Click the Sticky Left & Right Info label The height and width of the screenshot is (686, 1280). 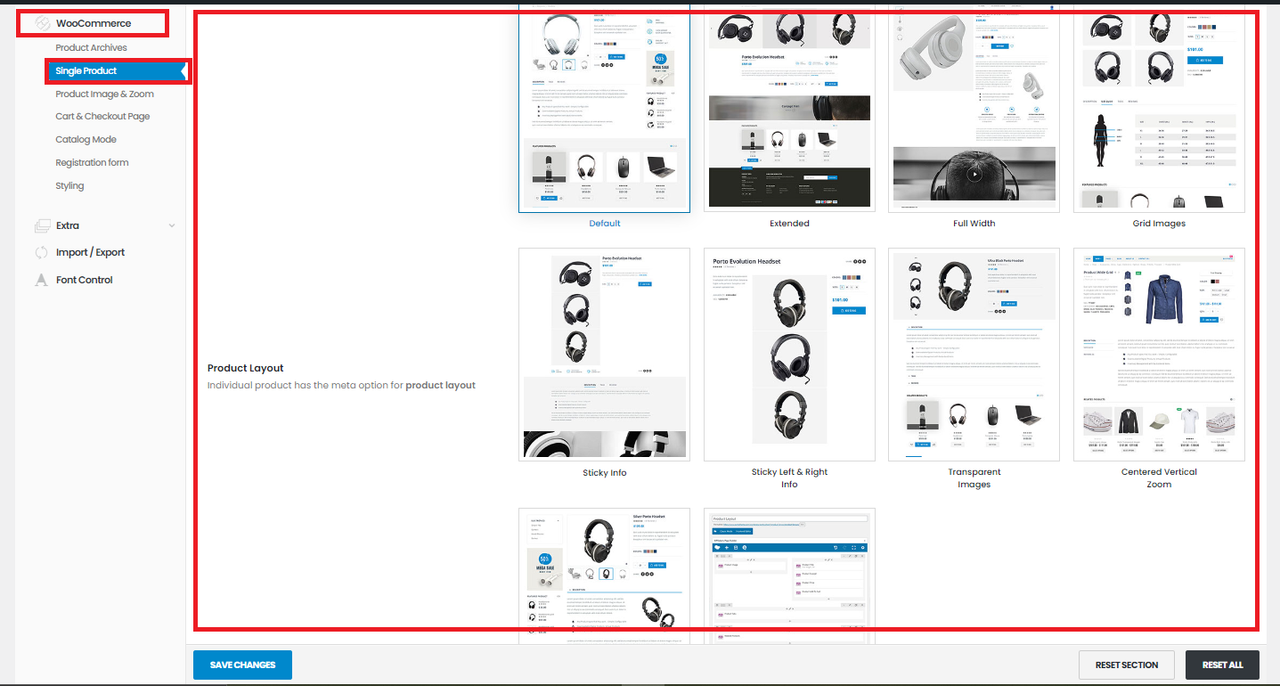tap(789, 478)
